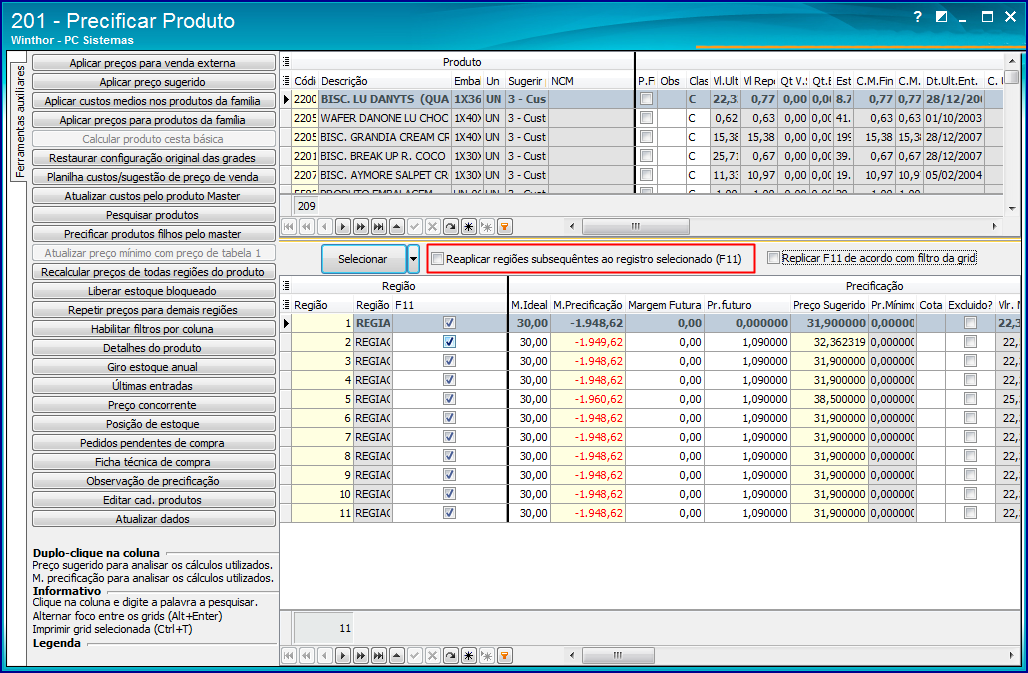This screenshot has height=673, width=1028.
Task: Go to first record in Produto grid navigator
Action: click(x=288, y=227)
